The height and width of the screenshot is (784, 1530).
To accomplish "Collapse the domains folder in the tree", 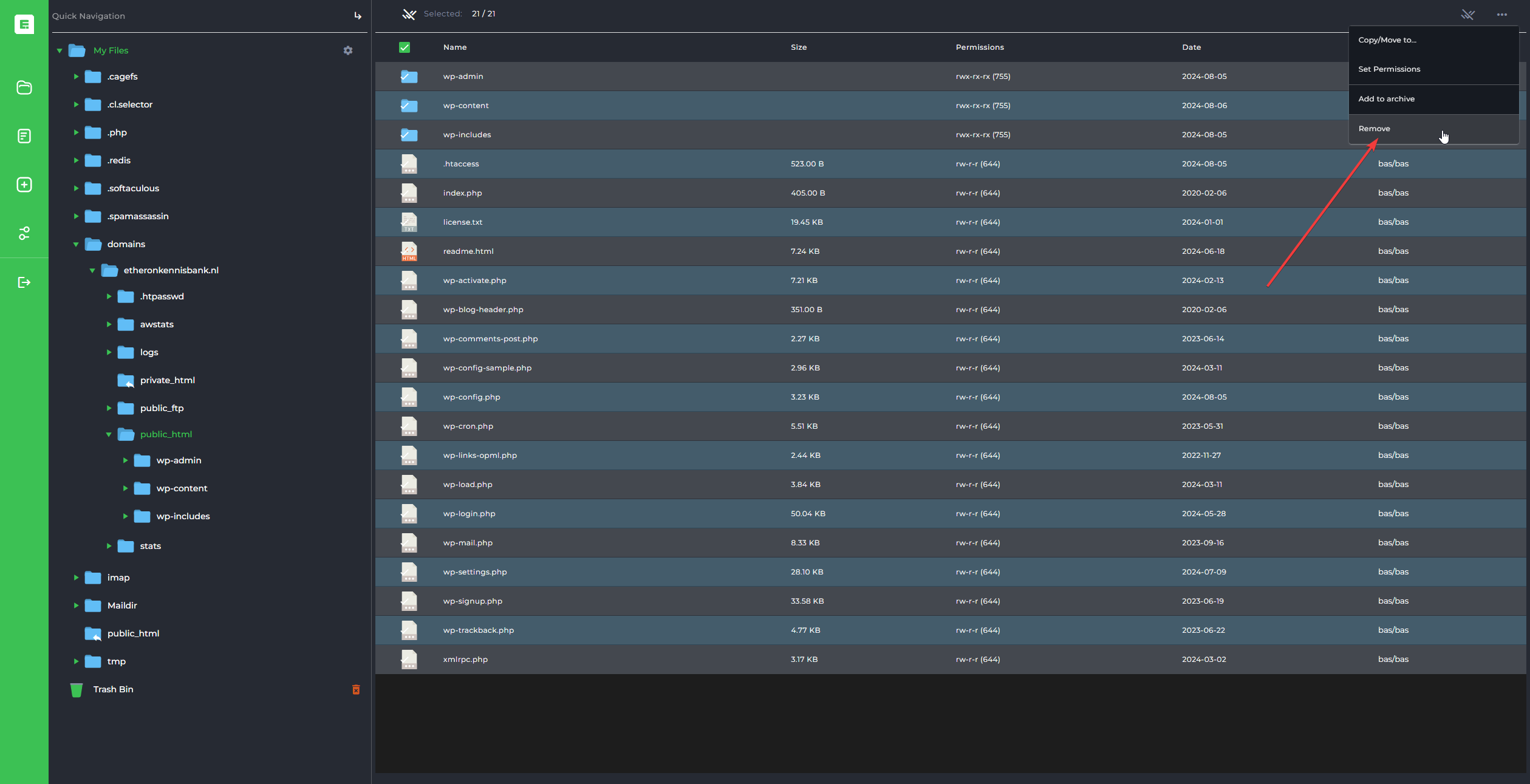I will [x=76, y=244].
